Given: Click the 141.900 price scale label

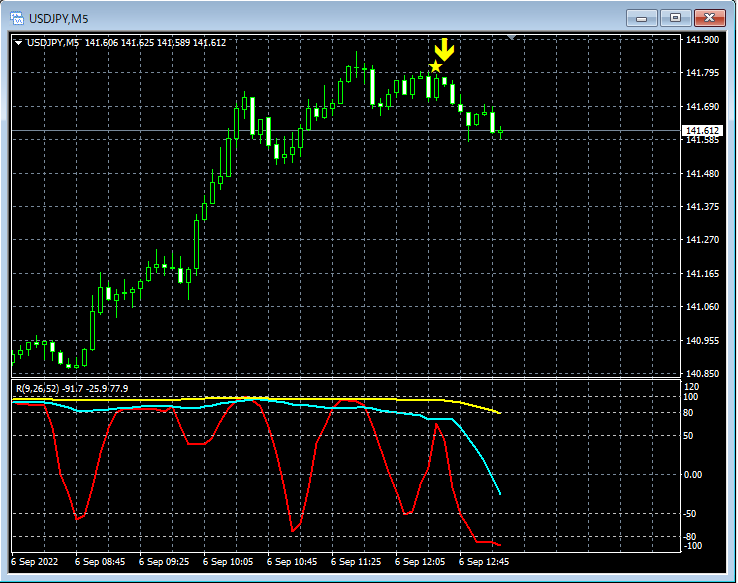Looking at the screenshot, I should (702, 40).
